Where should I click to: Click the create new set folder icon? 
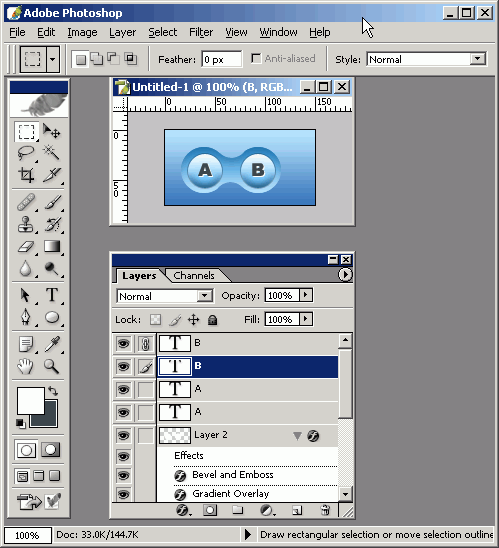point(238,510)
